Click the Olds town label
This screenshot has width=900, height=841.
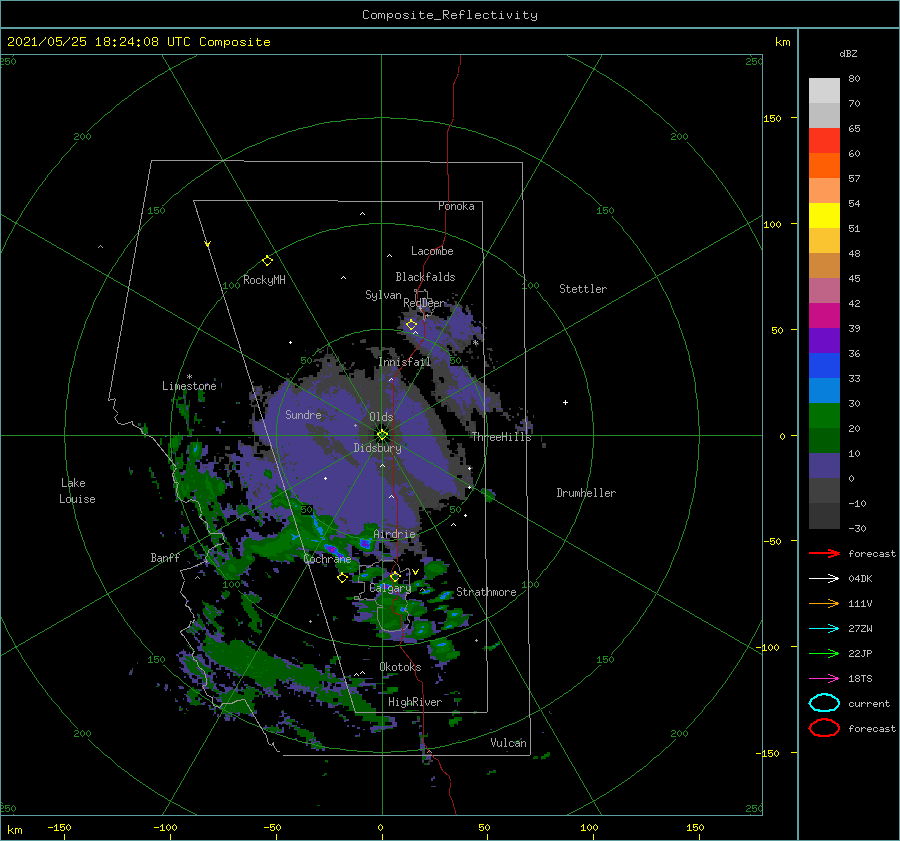pyautogui.click(x=381, y=417)
